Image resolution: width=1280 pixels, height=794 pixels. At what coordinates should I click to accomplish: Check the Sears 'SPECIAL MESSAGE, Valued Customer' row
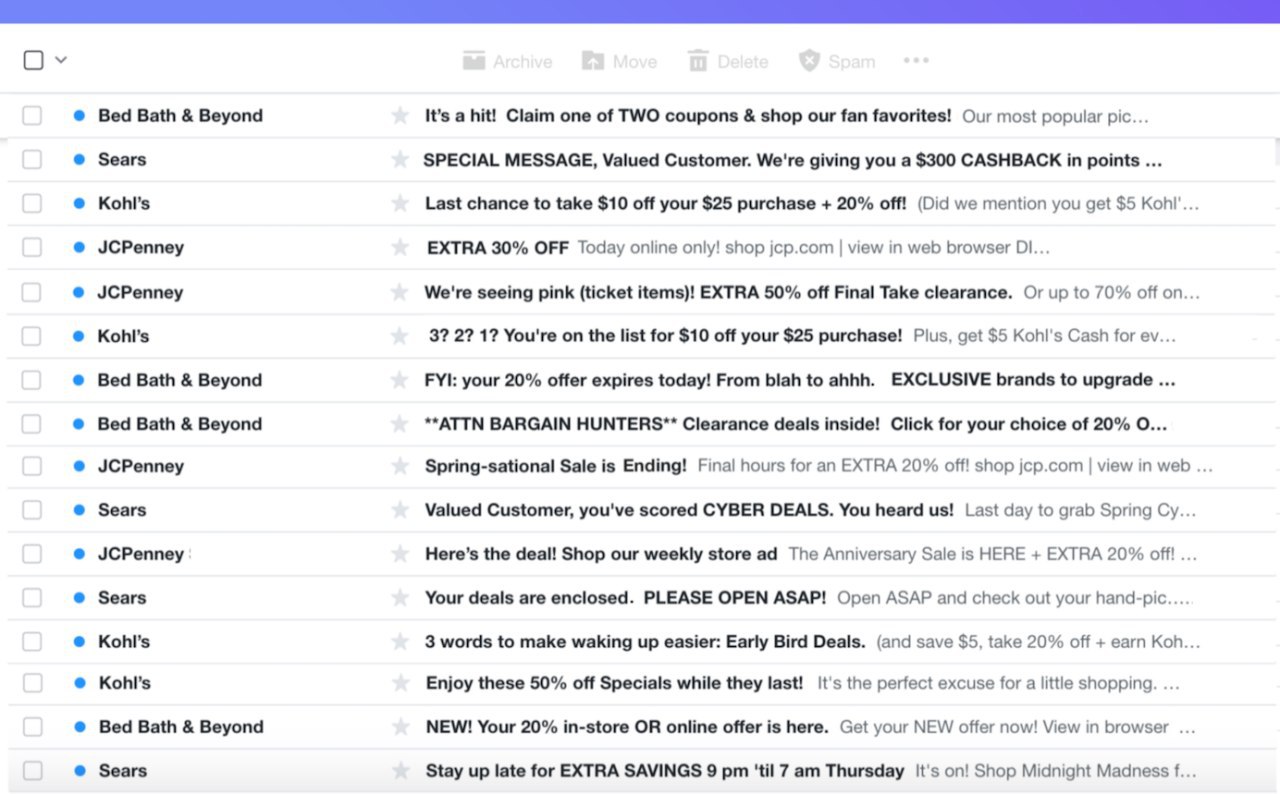click(32, 160)
